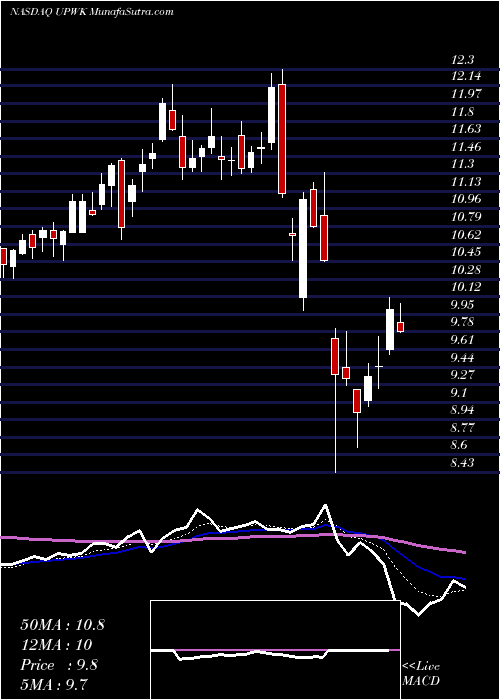Click the 10.79 price axis label

click(467, 217)
